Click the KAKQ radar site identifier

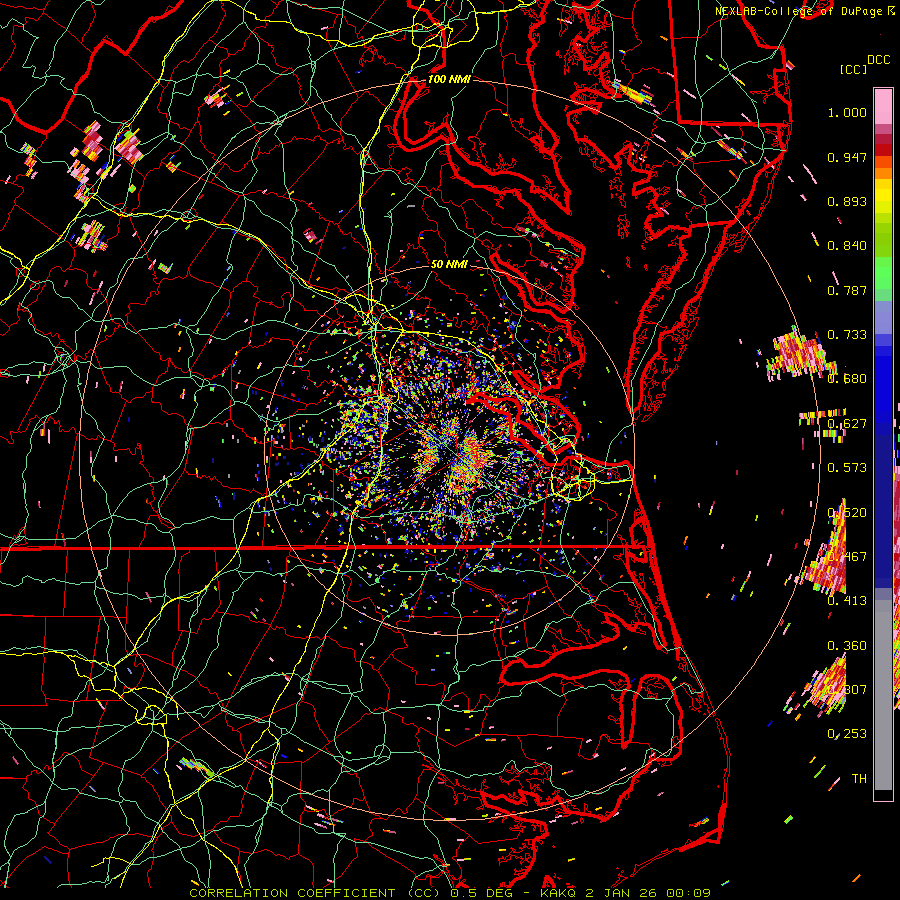(x=559, y=893)
